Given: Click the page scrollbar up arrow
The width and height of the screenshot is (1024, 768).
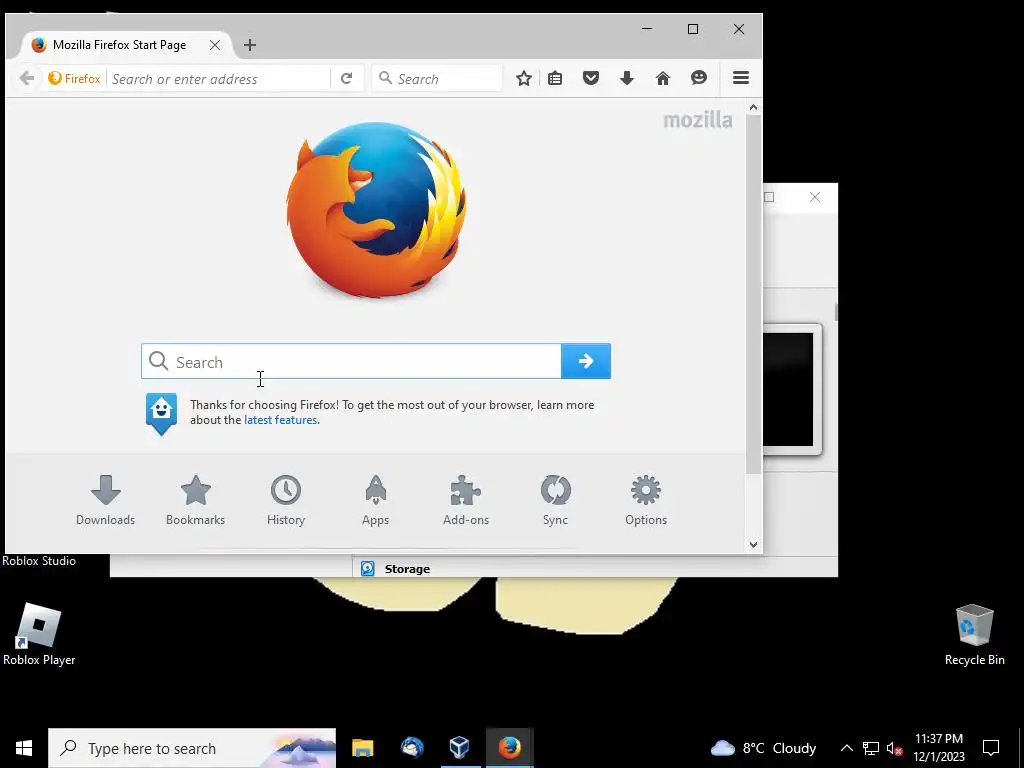Looking at the screenshot, I should pyautogui.click(x=754, y=107).
